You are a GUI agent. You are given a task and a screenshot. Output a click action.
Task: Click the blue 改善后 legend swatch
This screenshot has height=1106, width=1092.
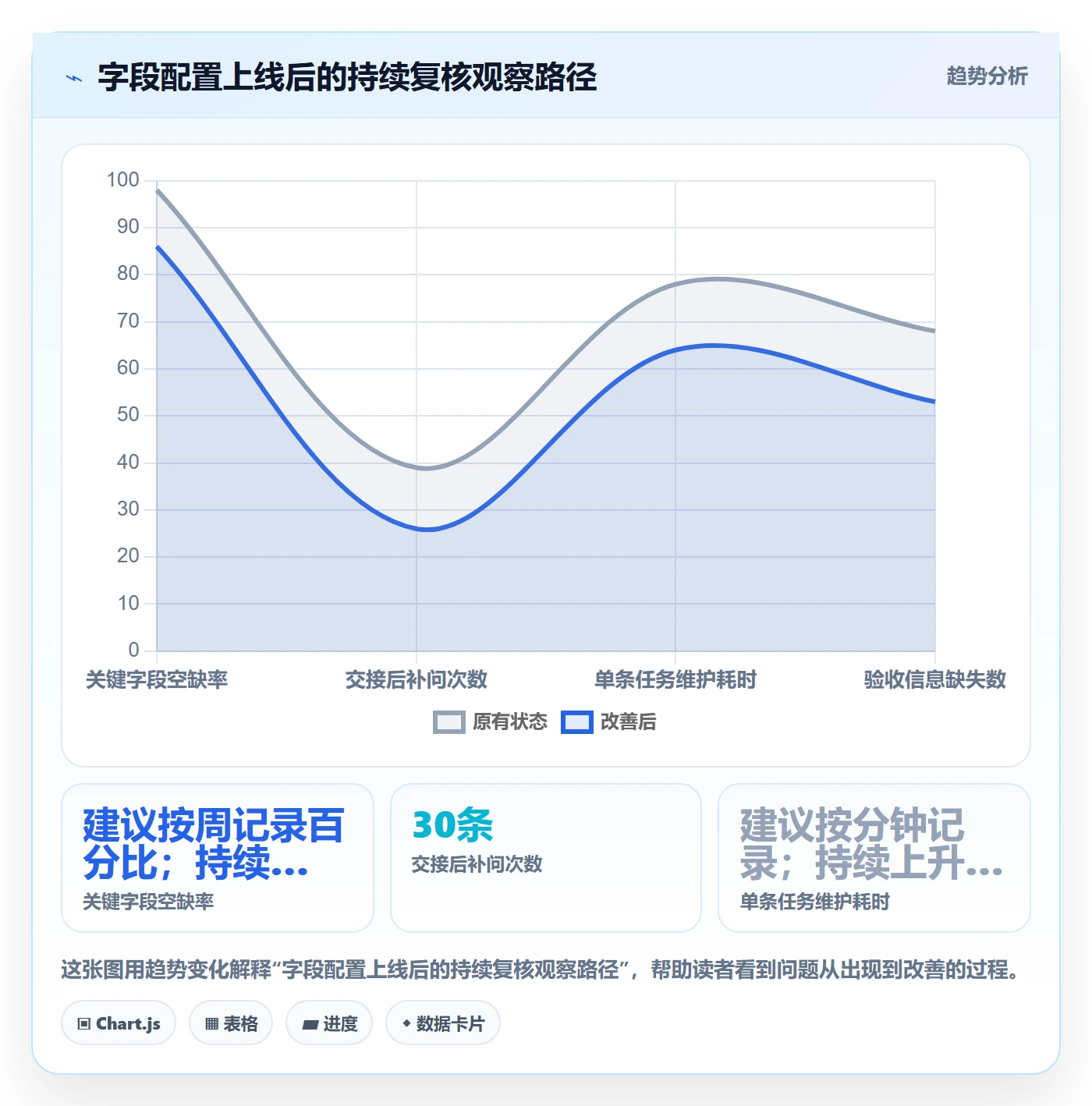click(x=577, y=722)
